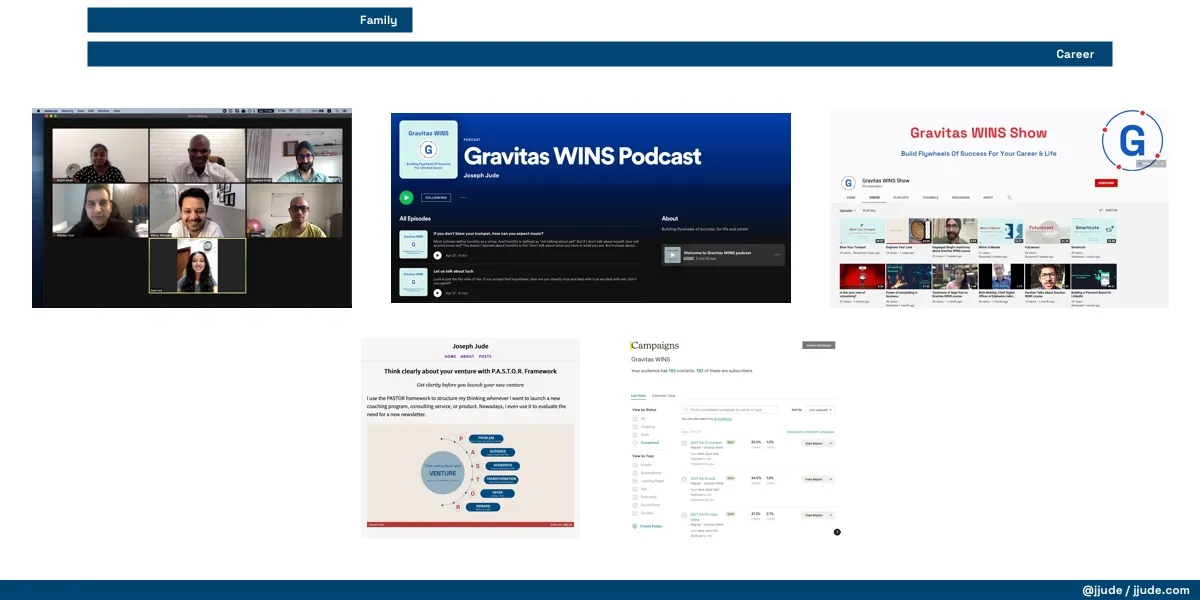The width and height of the screenshot is (1200, 600).
Task: Select checkbox for the trumpet campaign row
Action: pos(684,442)
